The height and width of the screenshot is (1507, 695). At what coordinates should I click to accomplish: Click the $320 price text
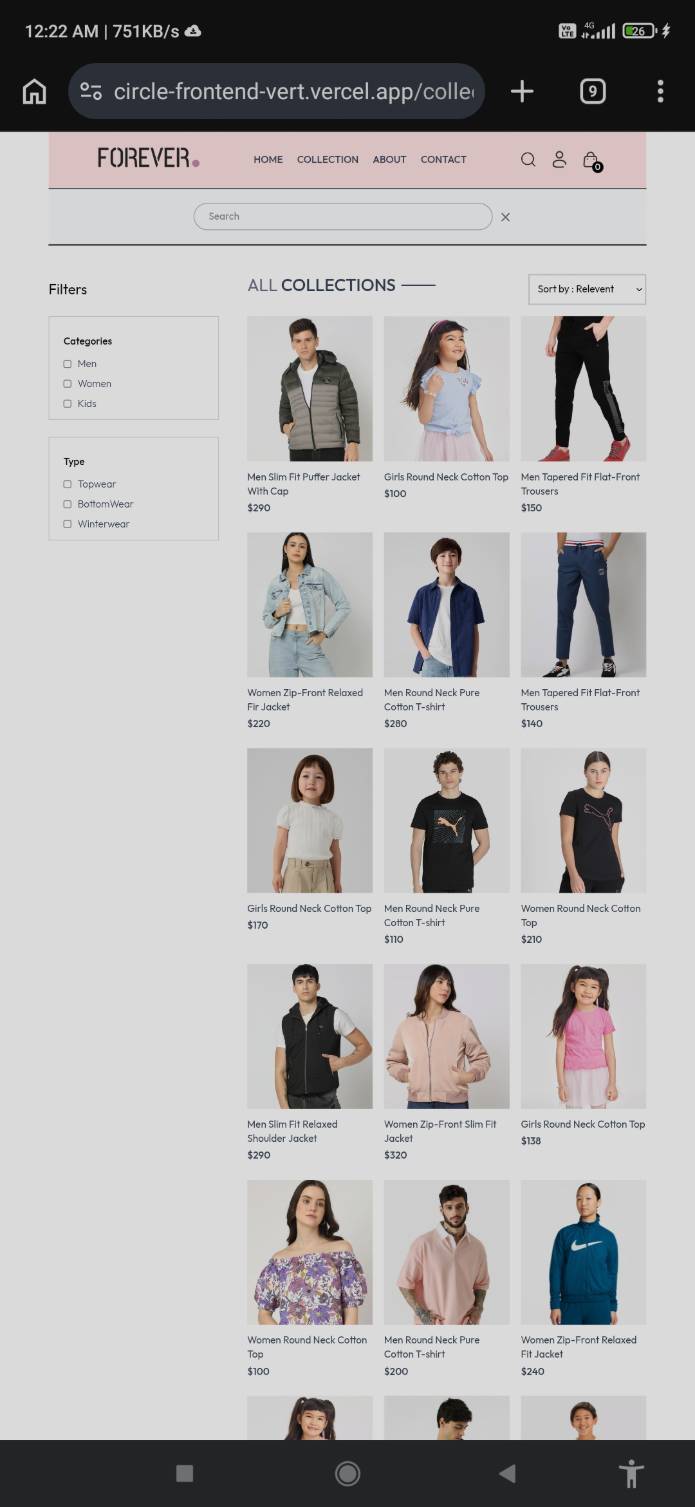pos(396,1155)
